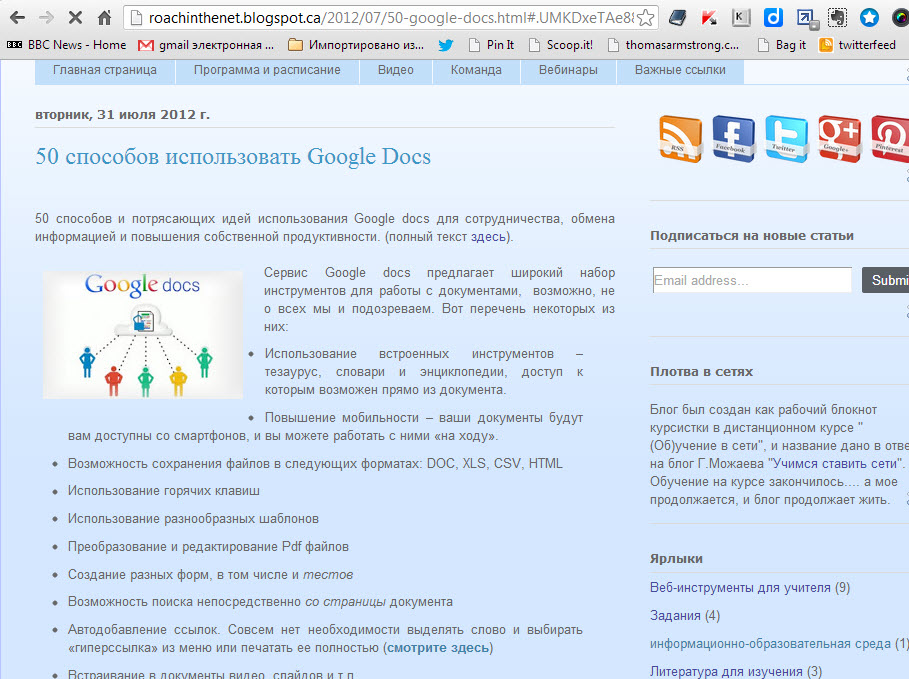This screenshot has width=909, height=679.
Task: Open the Программа и расписание tab
Action: pos(267,70)
